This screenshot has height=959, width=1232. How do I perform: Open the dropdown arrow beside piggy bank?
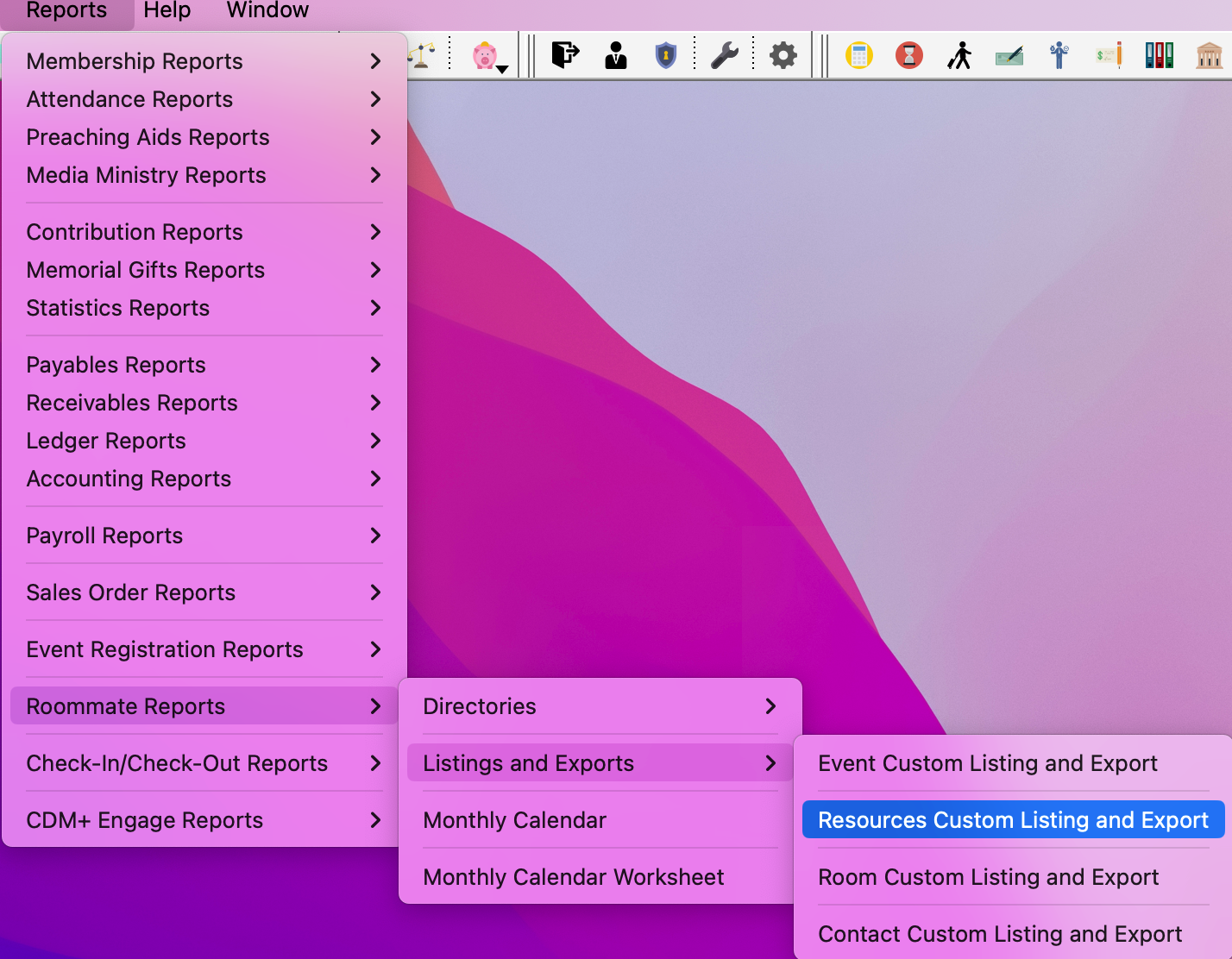point(502,69)
